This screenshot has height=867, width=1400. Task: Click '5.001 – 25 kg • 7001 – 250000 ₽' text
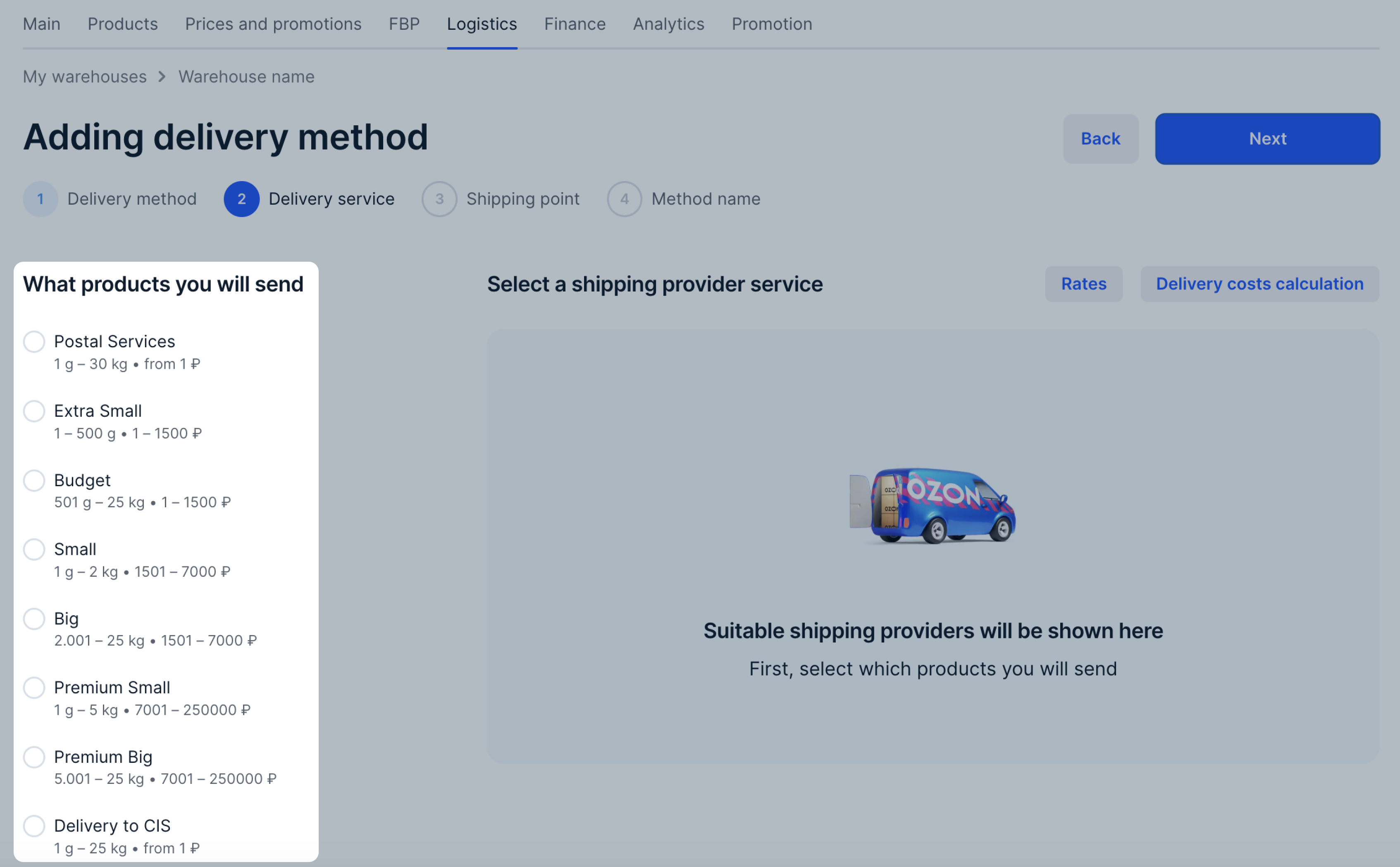coord(165,779)
